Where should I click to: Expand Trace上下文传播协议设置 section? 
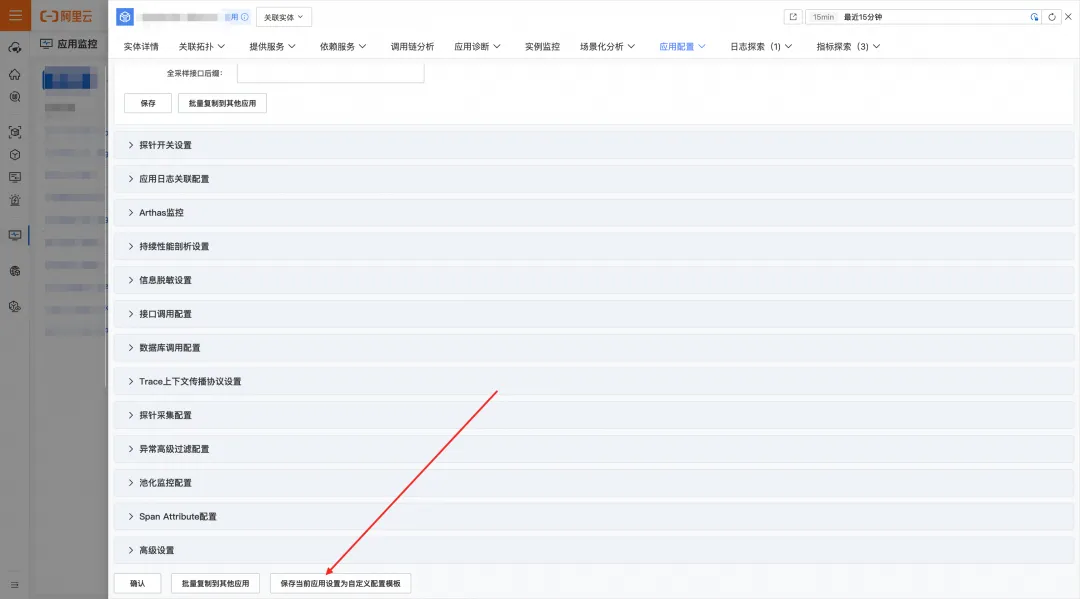click(x=594, y=381)
